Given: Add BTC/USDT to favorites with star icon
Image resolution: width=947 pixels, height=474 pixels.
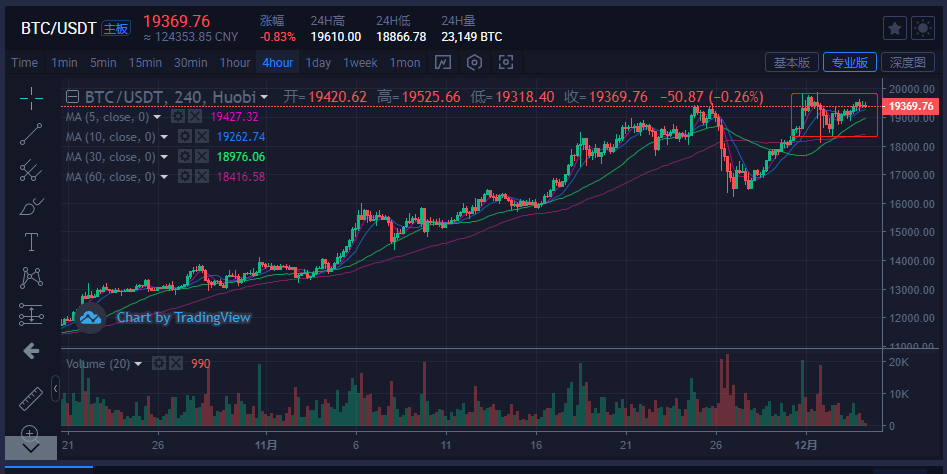Looking at the screenshot, I should coord(894,28).
